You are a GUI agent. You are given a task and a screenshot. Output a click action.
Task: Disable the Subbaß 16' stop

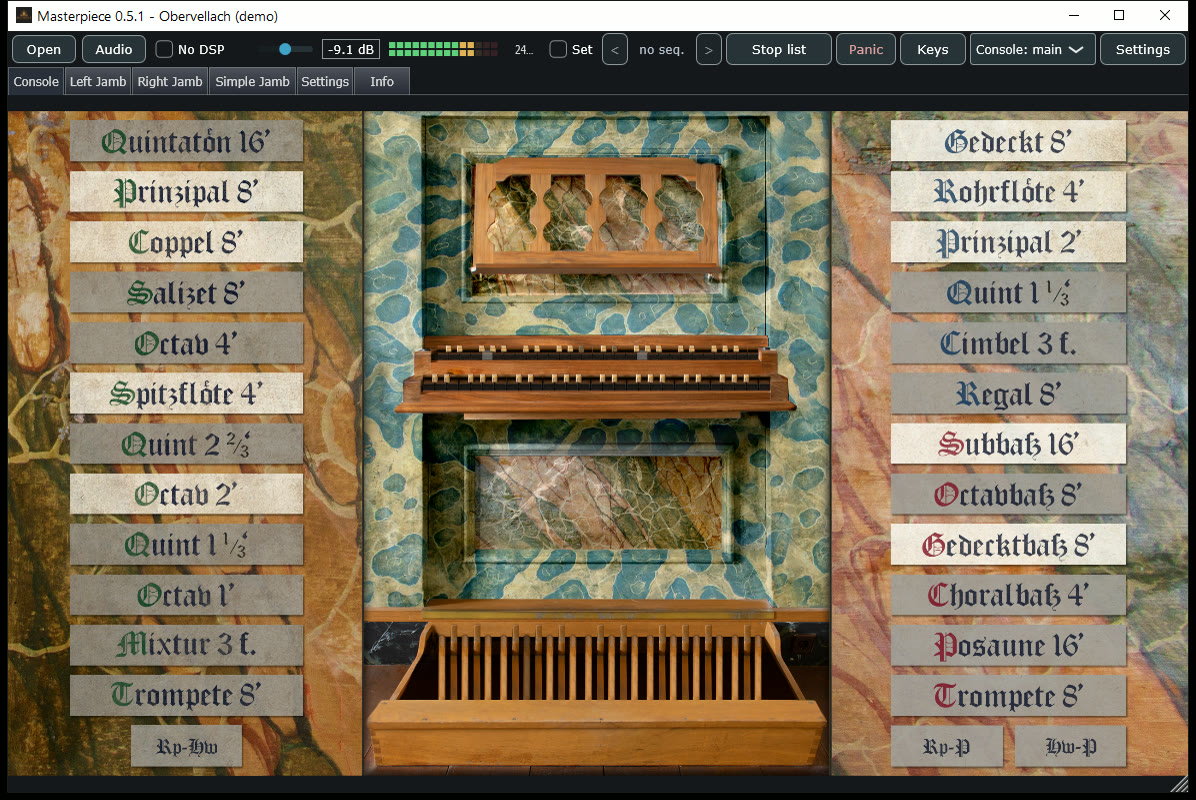point(1008,444)
